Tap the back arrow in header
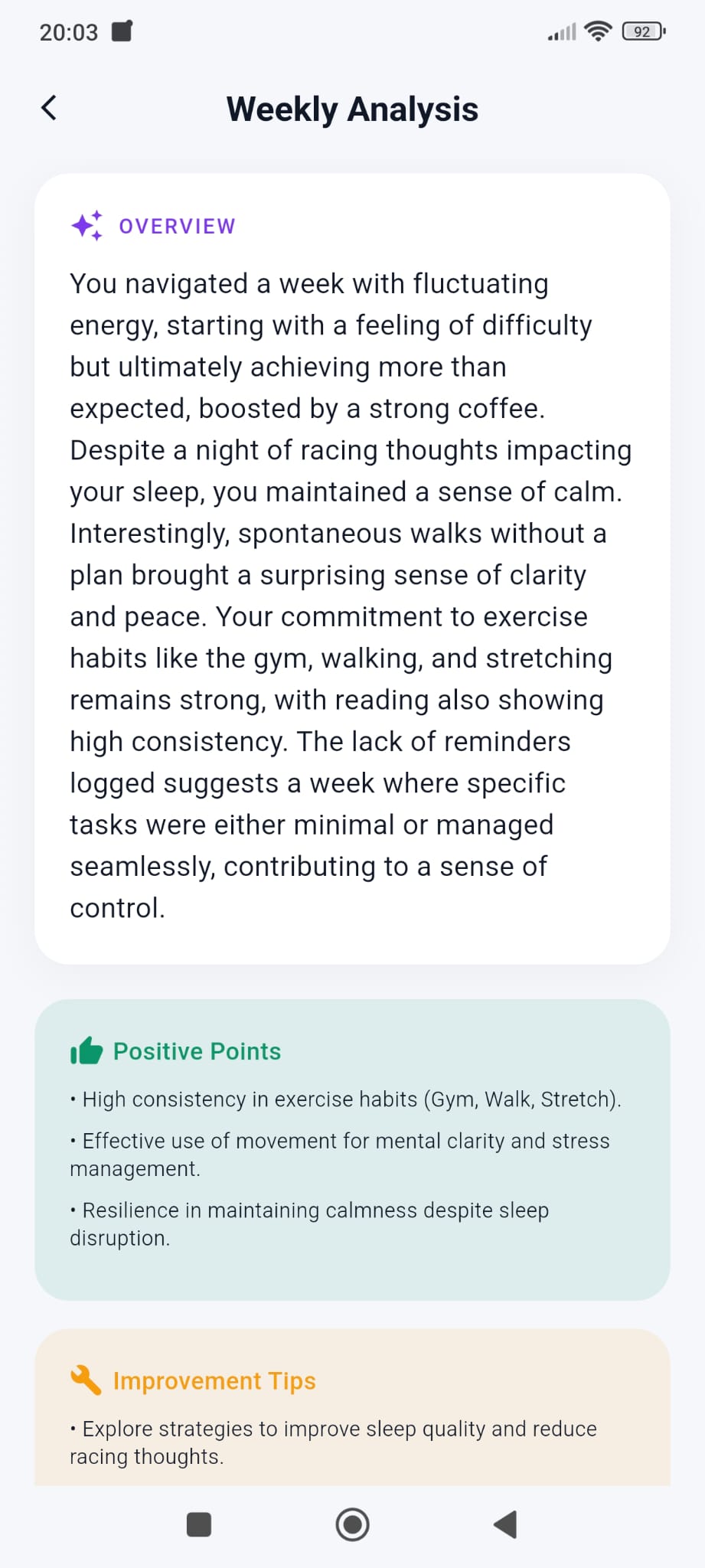The height and width of the screenshot is (1568, 705). coord(49,108)
